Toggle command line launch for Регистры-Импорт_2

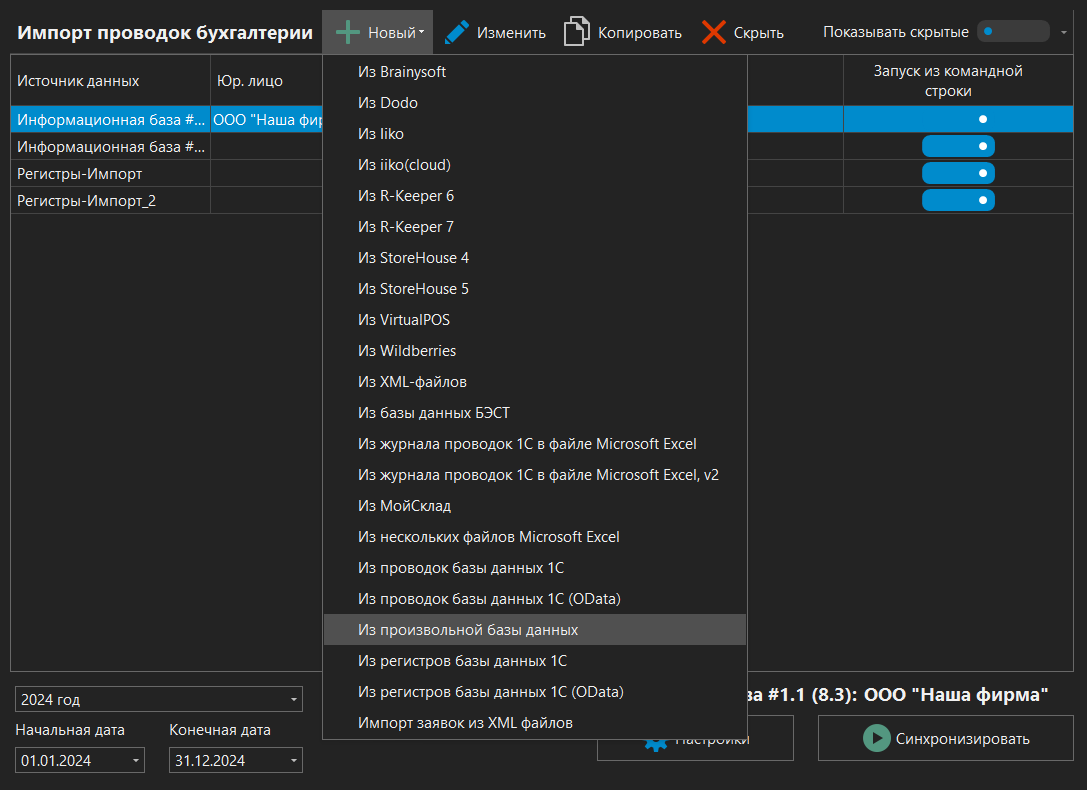click(x=957, y=201)
